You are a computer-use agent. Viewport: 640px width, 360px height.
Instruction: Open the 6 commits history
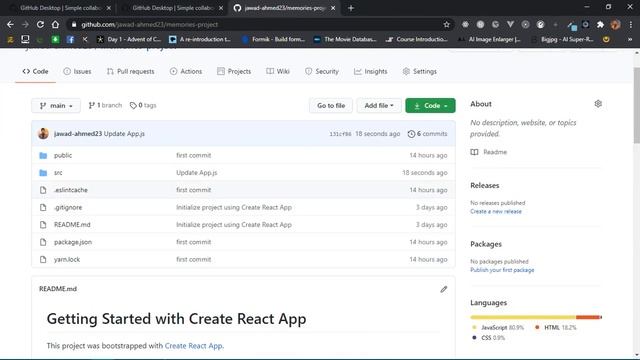click(427, 134)
